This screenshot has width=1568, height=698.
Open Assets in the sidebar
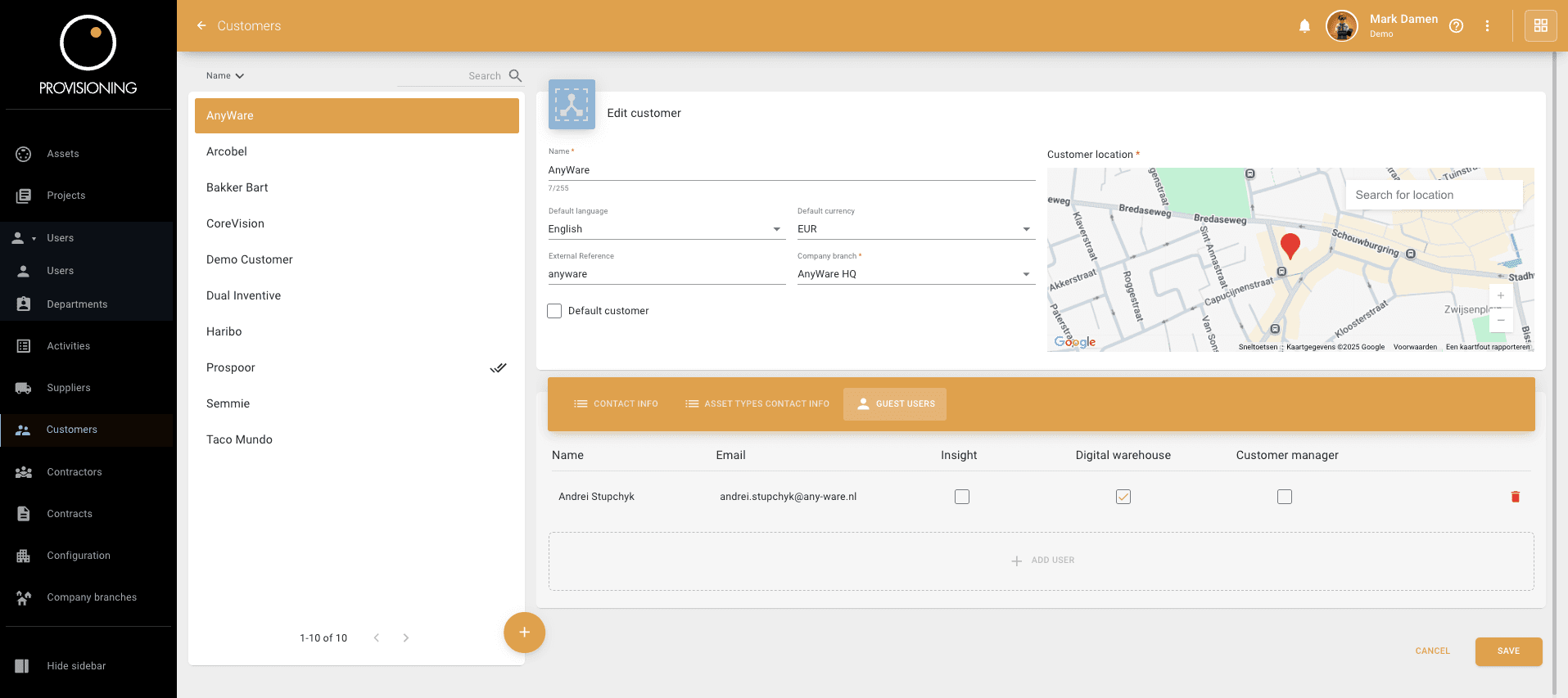[88, 154]
